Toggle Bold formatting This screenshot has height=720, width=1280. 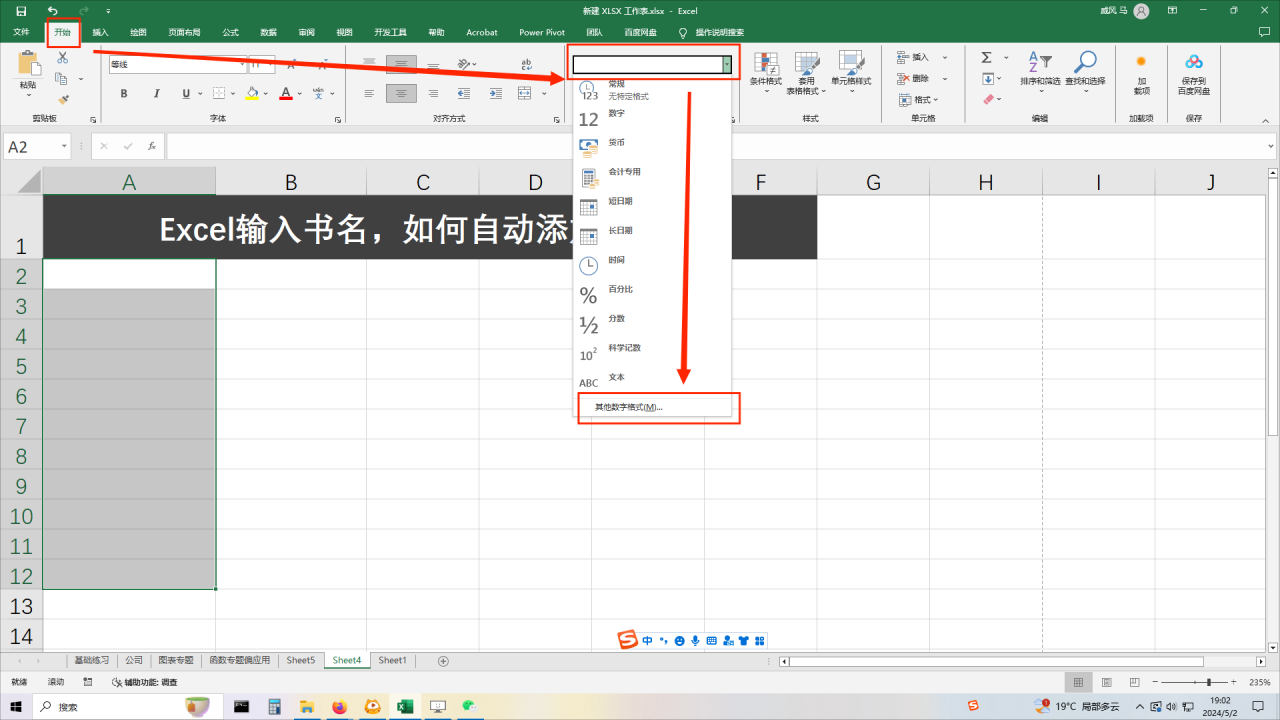point(124,94)
